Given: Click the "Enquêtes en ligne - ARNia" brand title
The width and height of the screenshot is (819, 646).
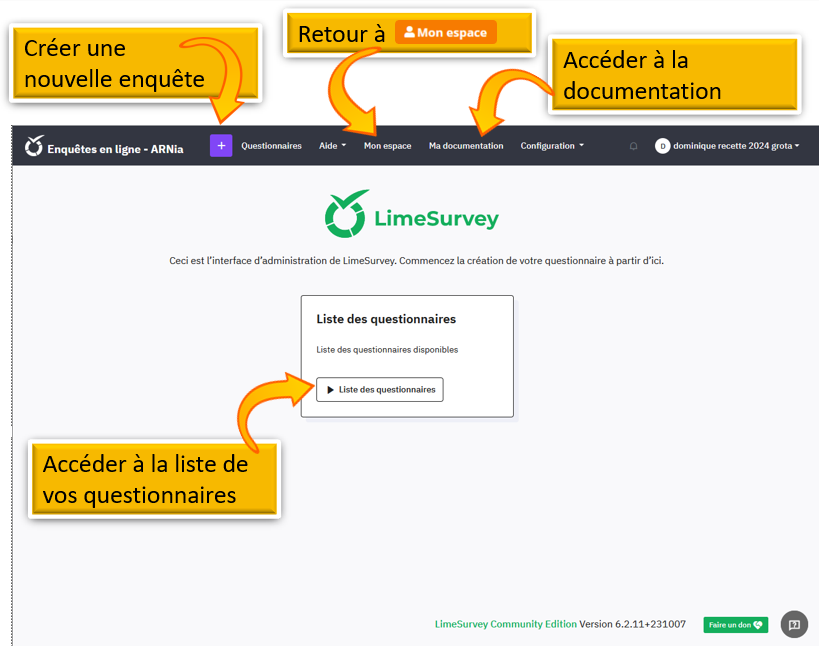Looking at the screenshot, I should pos(115,149).
